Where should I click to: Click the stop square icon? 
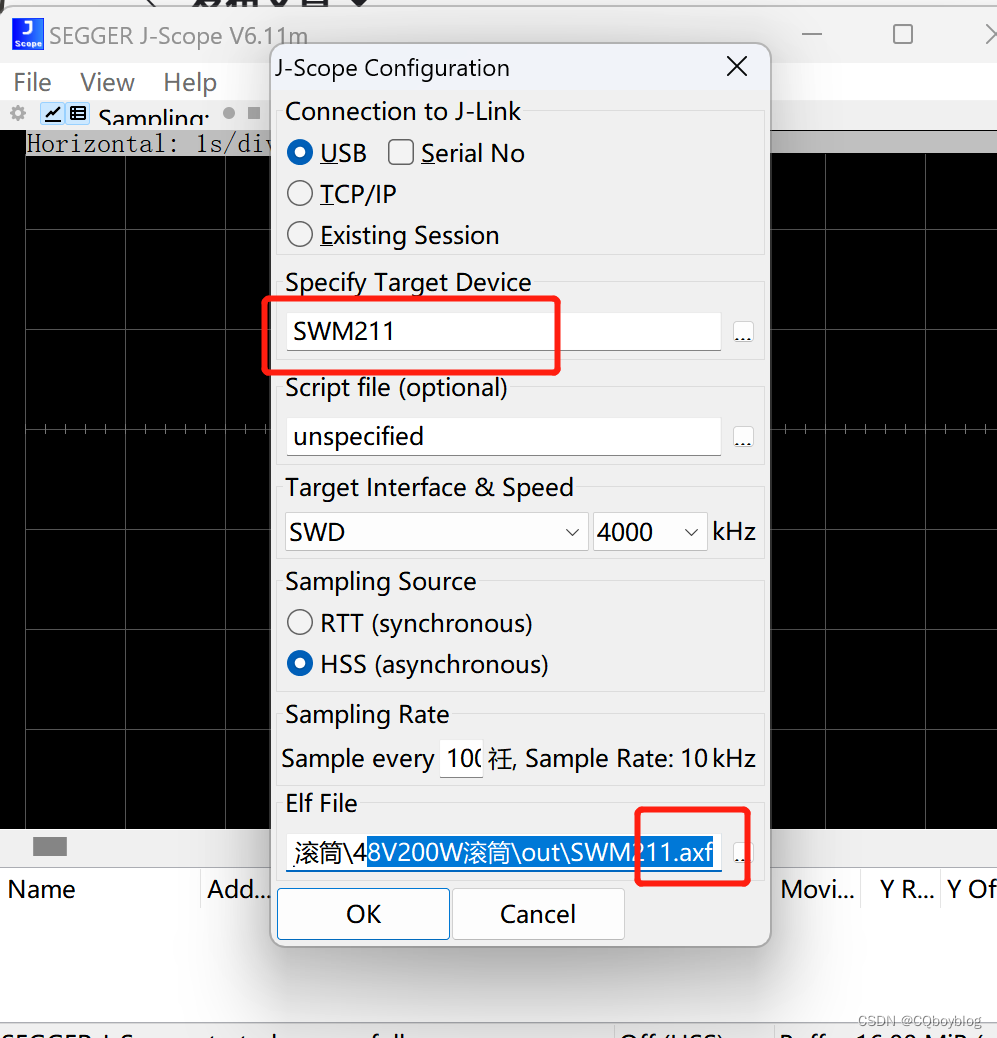pyautogui.click(x=253, y=113)
